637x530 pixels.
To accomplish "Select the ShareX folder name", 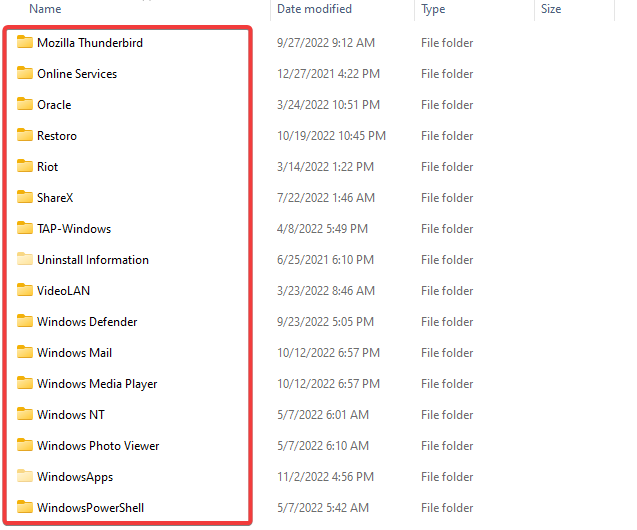I will click(x=55, y=198).
